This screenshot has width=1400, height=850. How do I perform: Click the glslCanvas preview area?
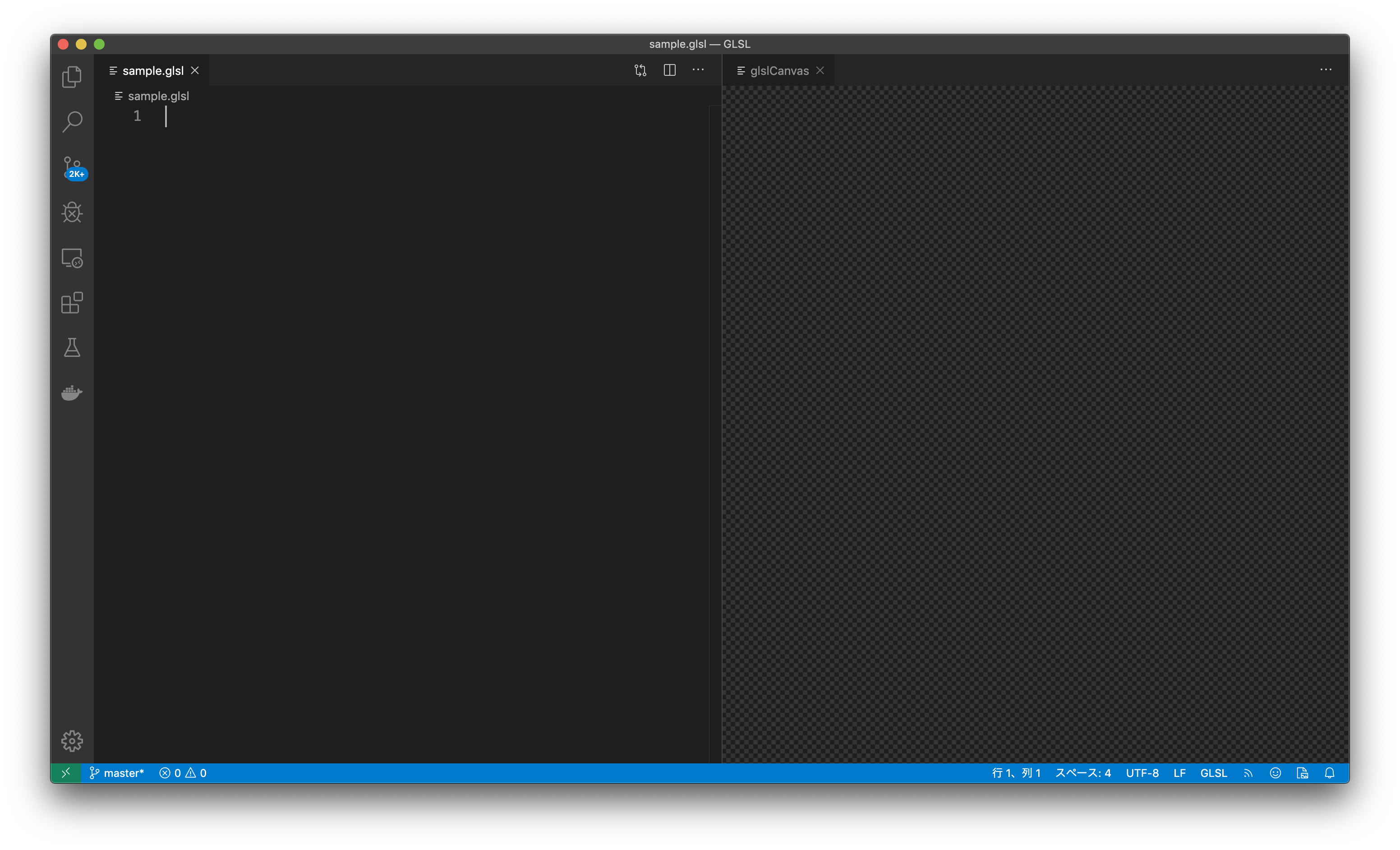coord(1035,425)
